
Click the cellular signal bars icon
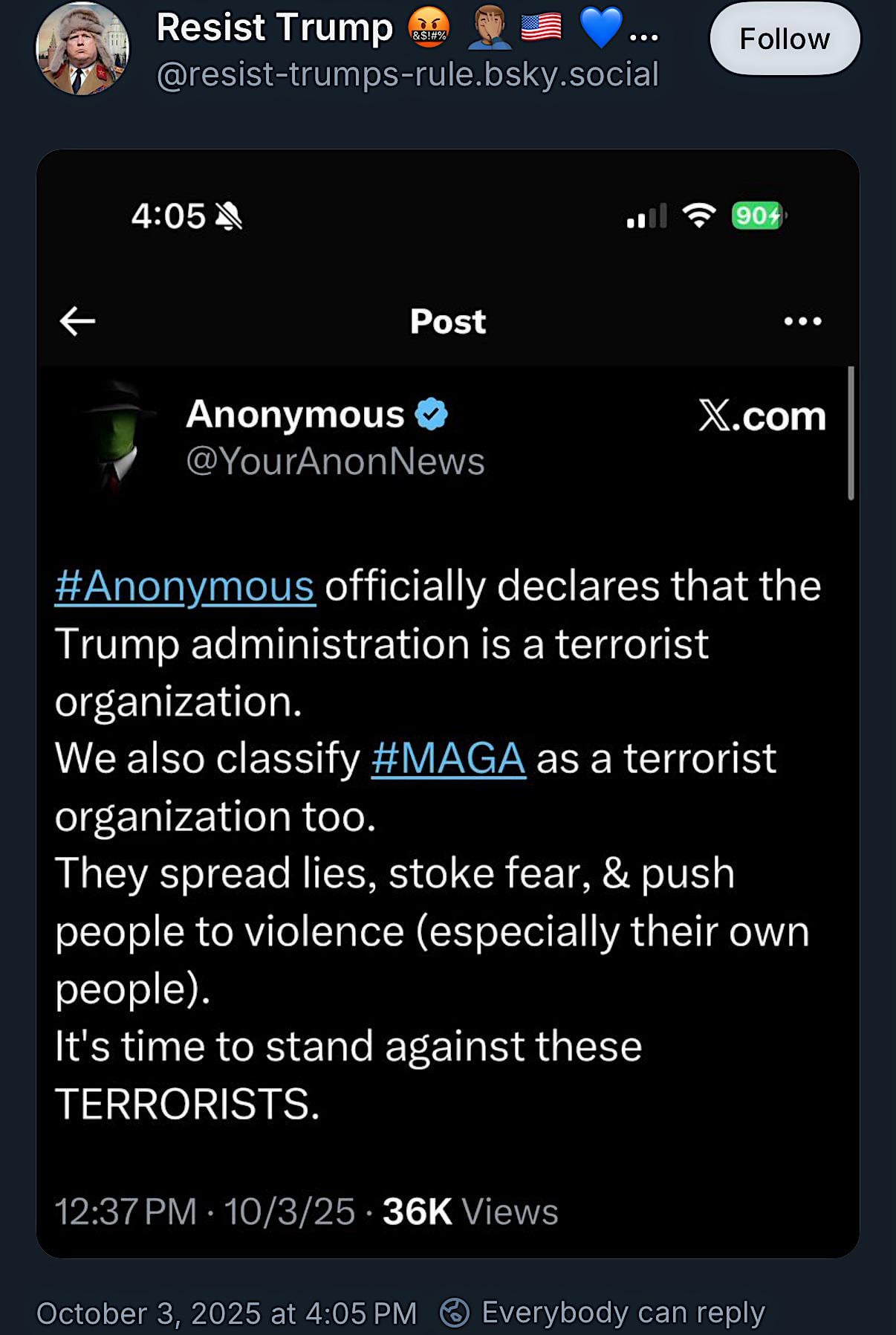pos(646,216)
